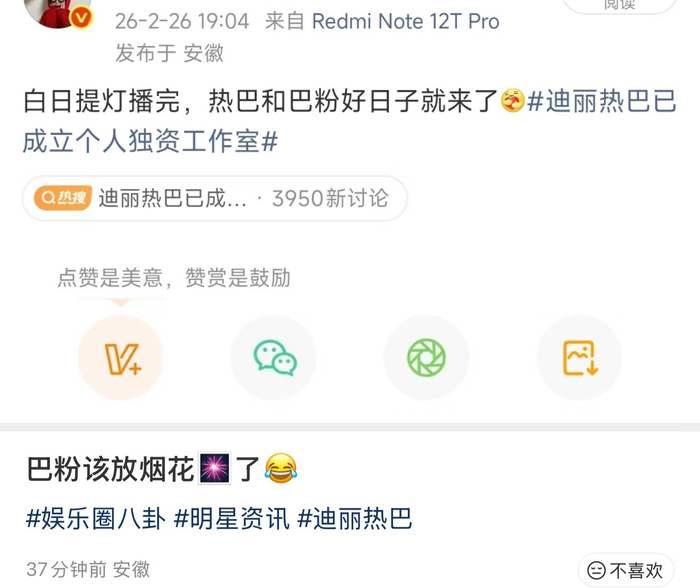Tap the green camera shutter share icon
This screenshot has width=700, height=588.
click(x=426, y=358)
